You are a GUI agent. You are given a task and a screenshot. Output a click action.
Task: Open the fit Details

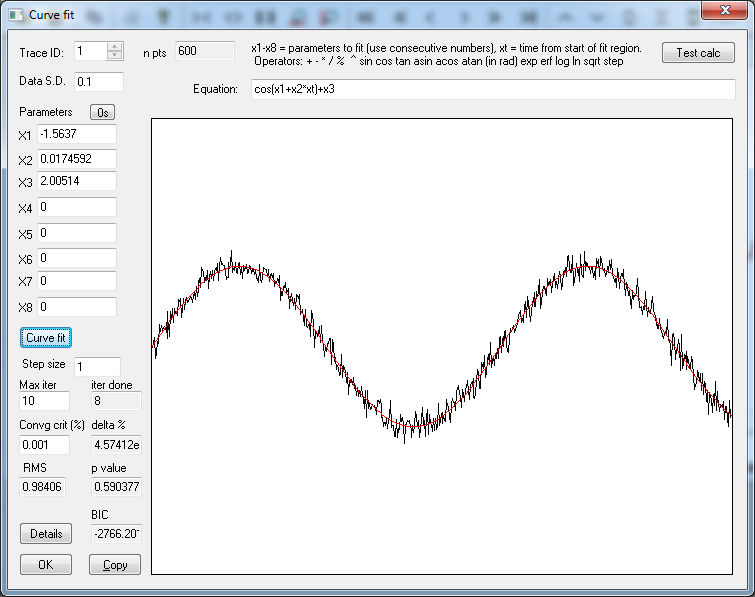46,534
